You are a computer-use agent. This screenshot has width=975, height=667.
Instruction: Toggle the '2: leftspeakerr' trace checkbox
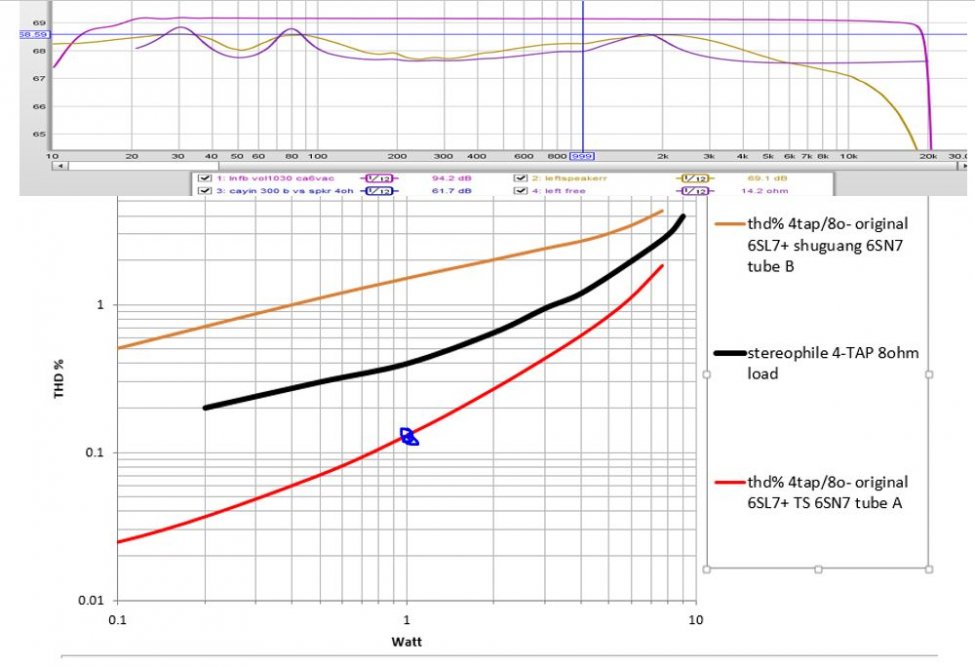click(521, 178)
